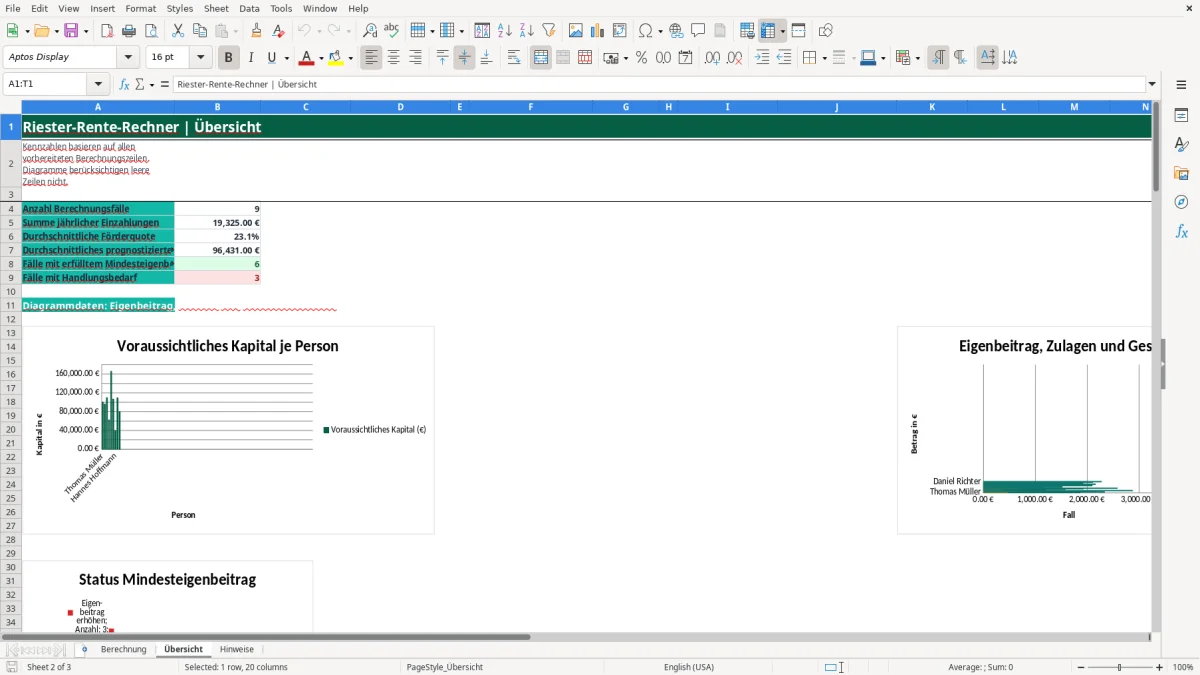This screenshot has height=675, width=1200.
Task: Open the Function Wizard
Action: click(x=124, y=85)
